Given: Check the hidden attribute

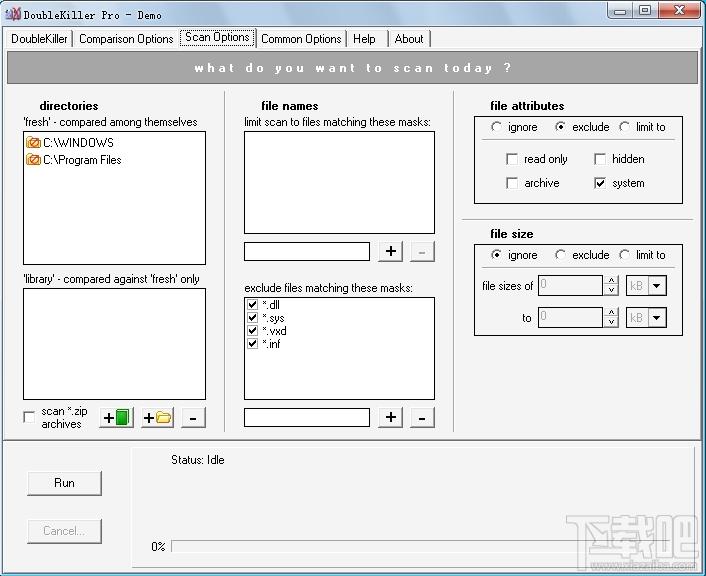Looking at the screenshot, I should pos(600,159).
